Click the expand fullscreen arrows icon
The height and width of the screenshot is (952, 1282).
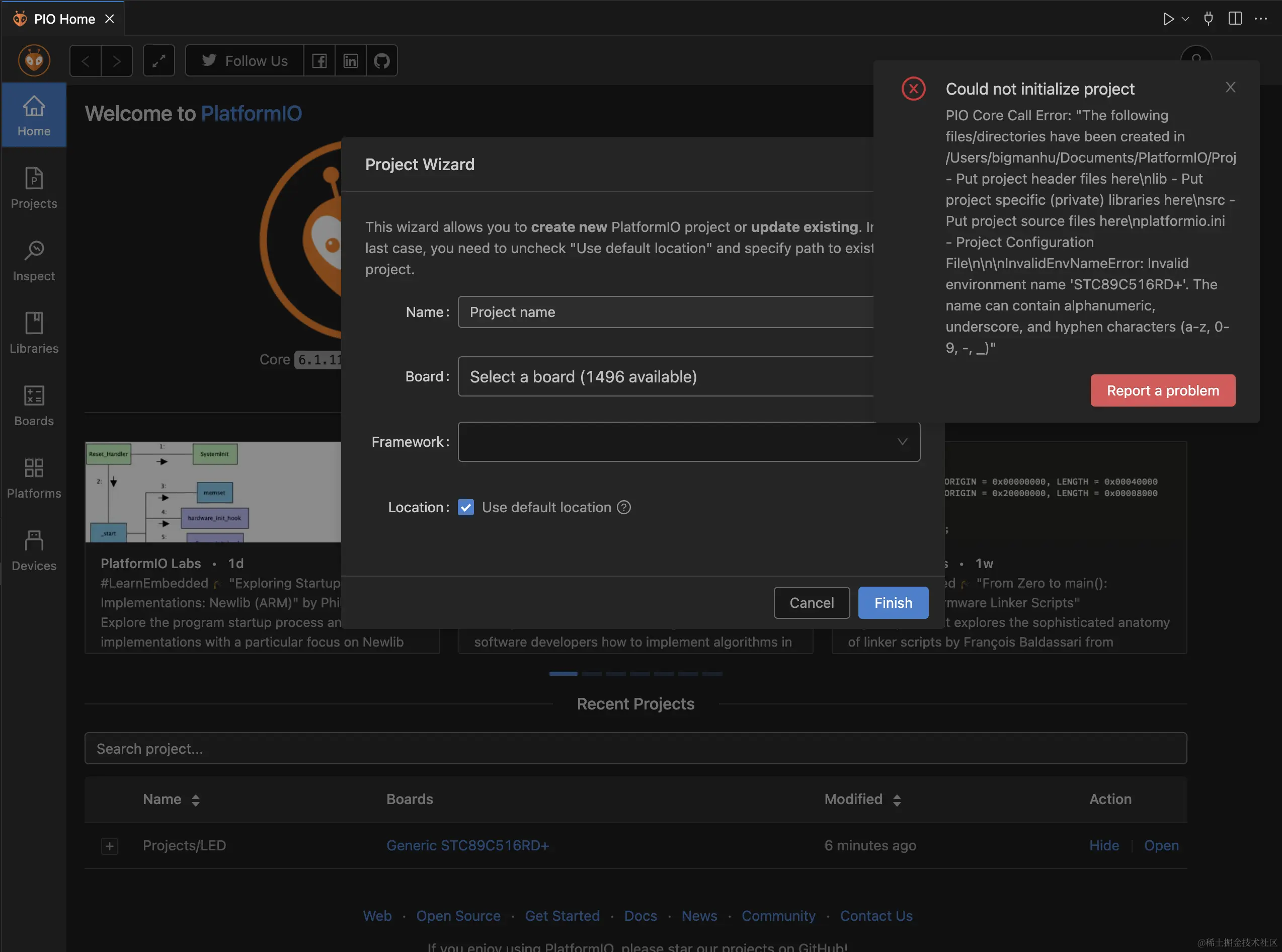[x=158, y=60]
